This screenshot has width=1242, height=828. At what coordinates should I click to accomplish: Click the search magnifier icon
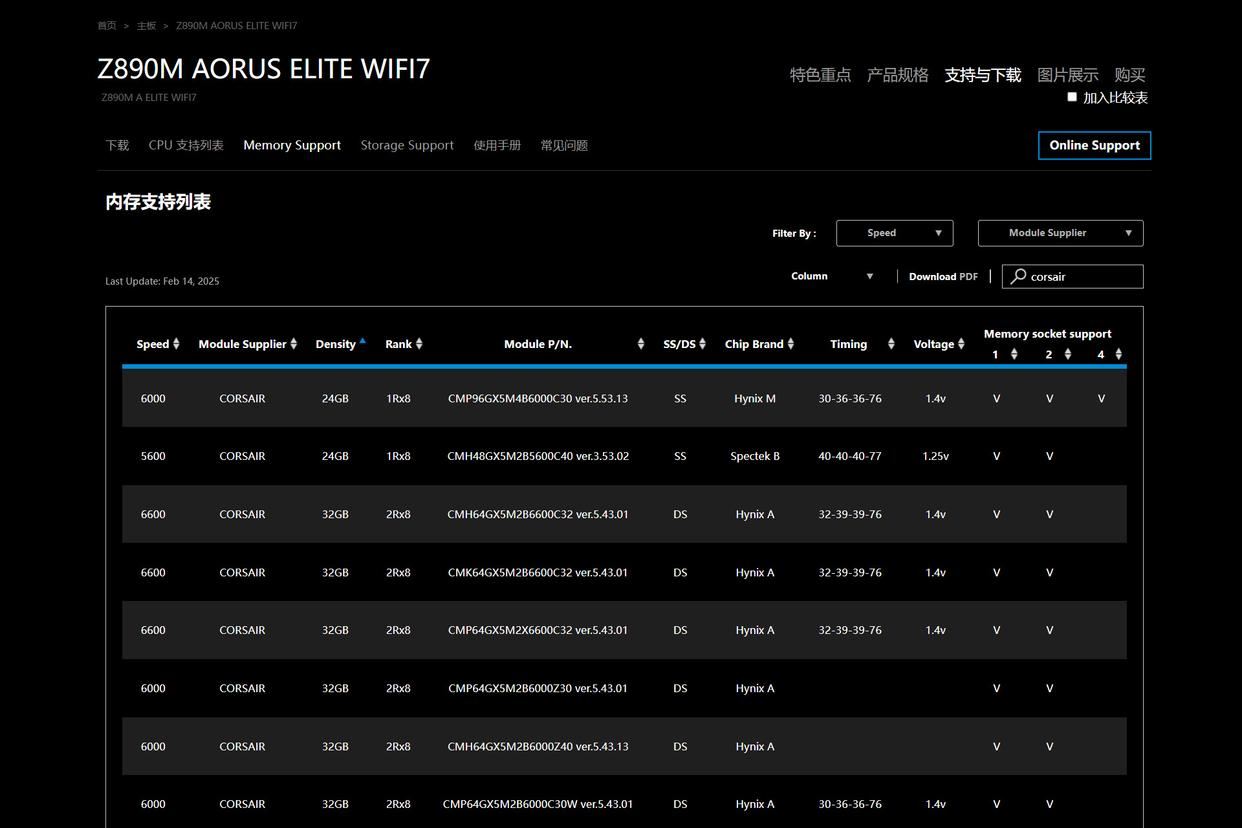[x=1018, y=276]
